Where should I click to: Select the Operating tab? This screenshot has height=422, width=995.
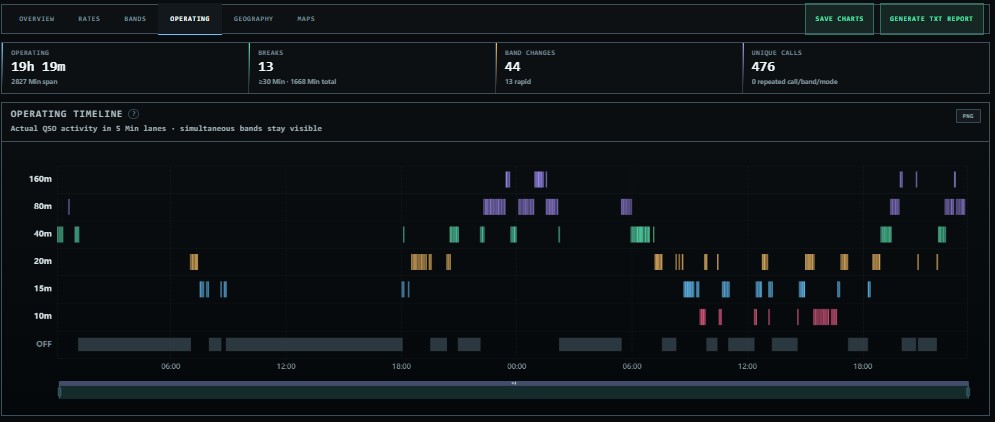click(190, 19)
